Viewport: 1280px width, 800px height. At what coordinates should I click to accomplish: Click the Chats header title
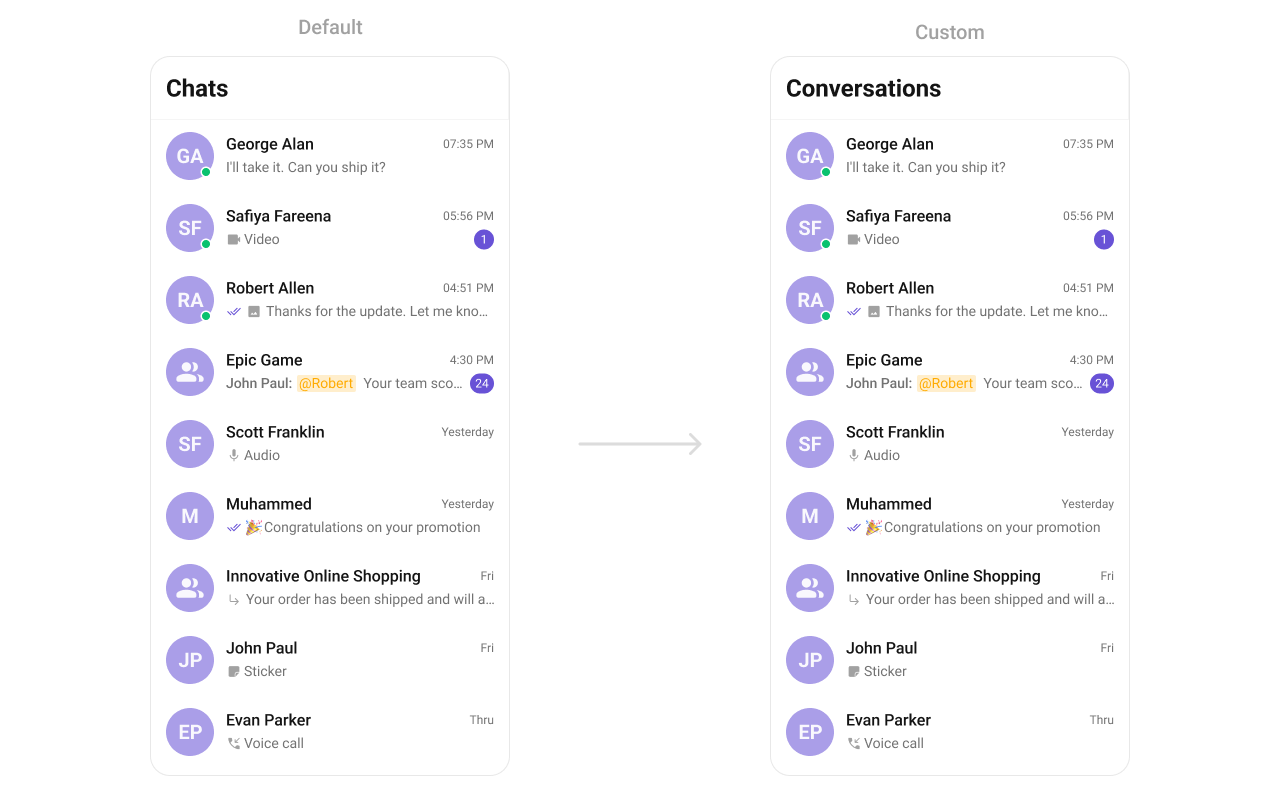click(x=197, y=88)
